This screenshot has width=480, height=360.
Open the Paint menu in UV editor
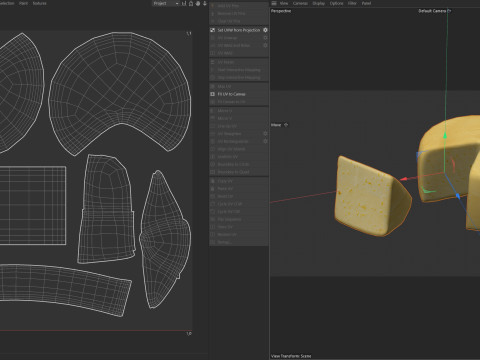point(23,3)
